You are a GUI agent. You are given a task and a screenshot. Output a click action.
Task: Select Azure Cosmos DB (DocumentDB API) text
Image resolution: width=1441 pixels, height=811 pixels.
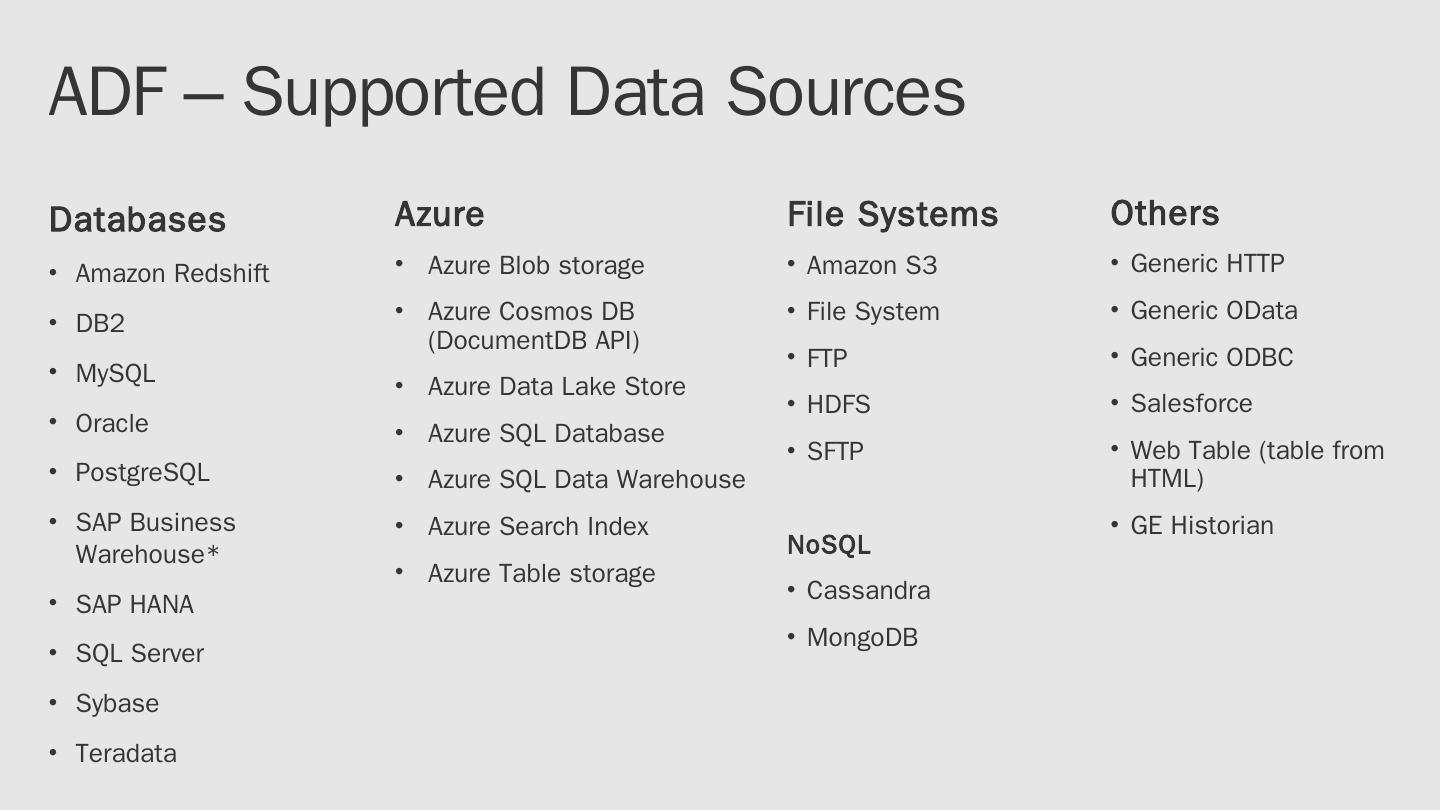532,326
